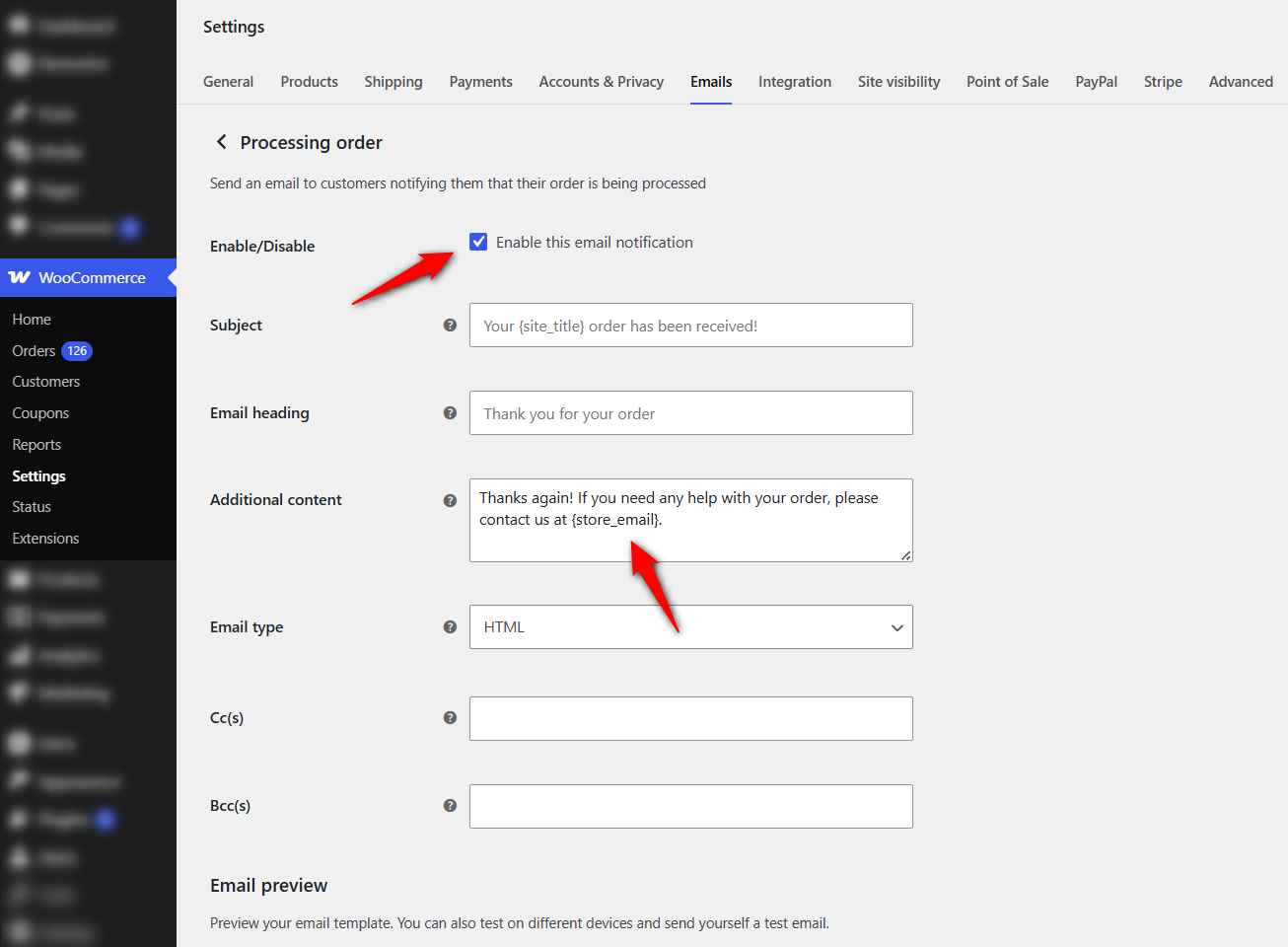The width and height of the screenshot is (1288, 947).
Task: Open Extensions in the sidebar
Action: (x=45, y=539)
